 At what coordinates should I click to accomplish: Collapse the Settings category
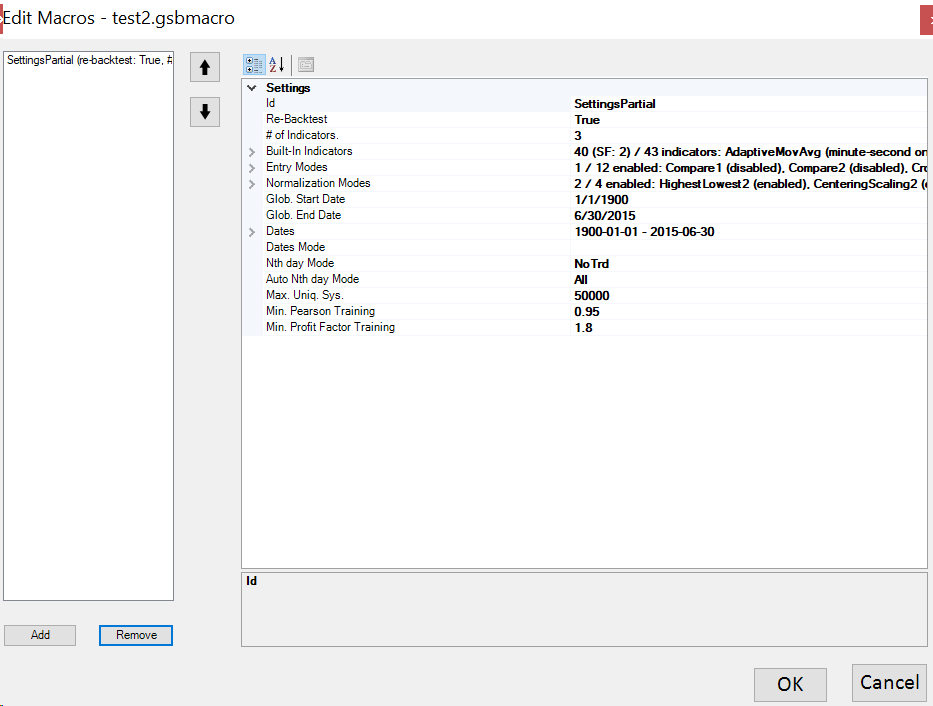click(252, 88)
